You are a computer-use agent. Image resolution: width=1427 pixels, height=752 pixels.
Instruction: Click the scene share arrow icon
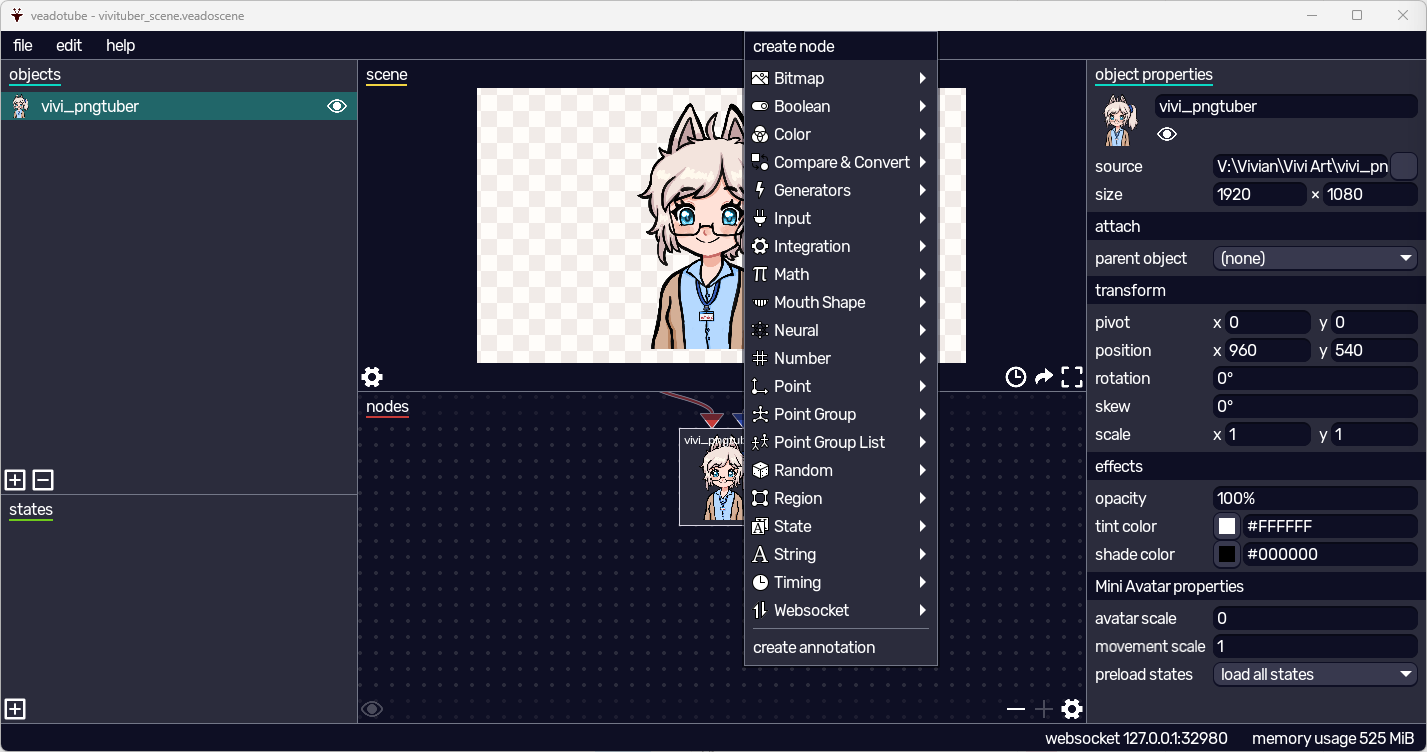[x=1043, y=377]
